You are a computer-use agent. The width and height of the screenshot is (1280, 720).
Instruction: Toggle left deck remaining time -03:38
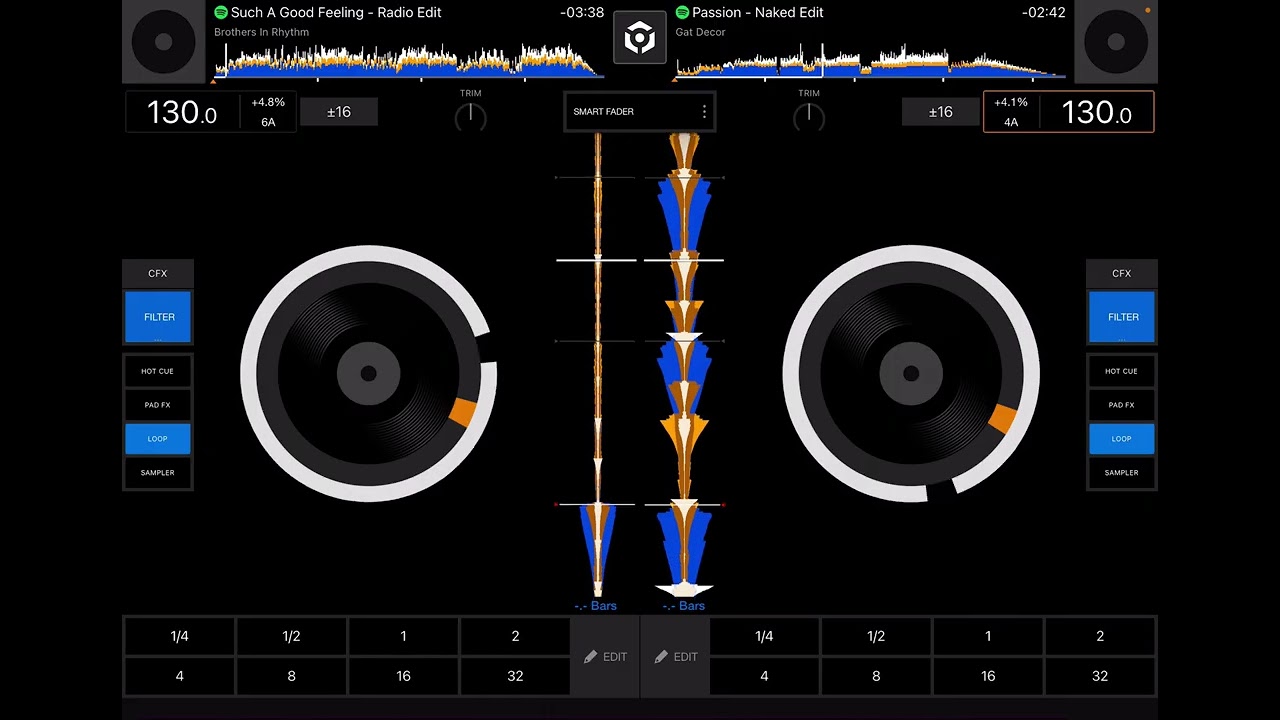tap(582, 13)
